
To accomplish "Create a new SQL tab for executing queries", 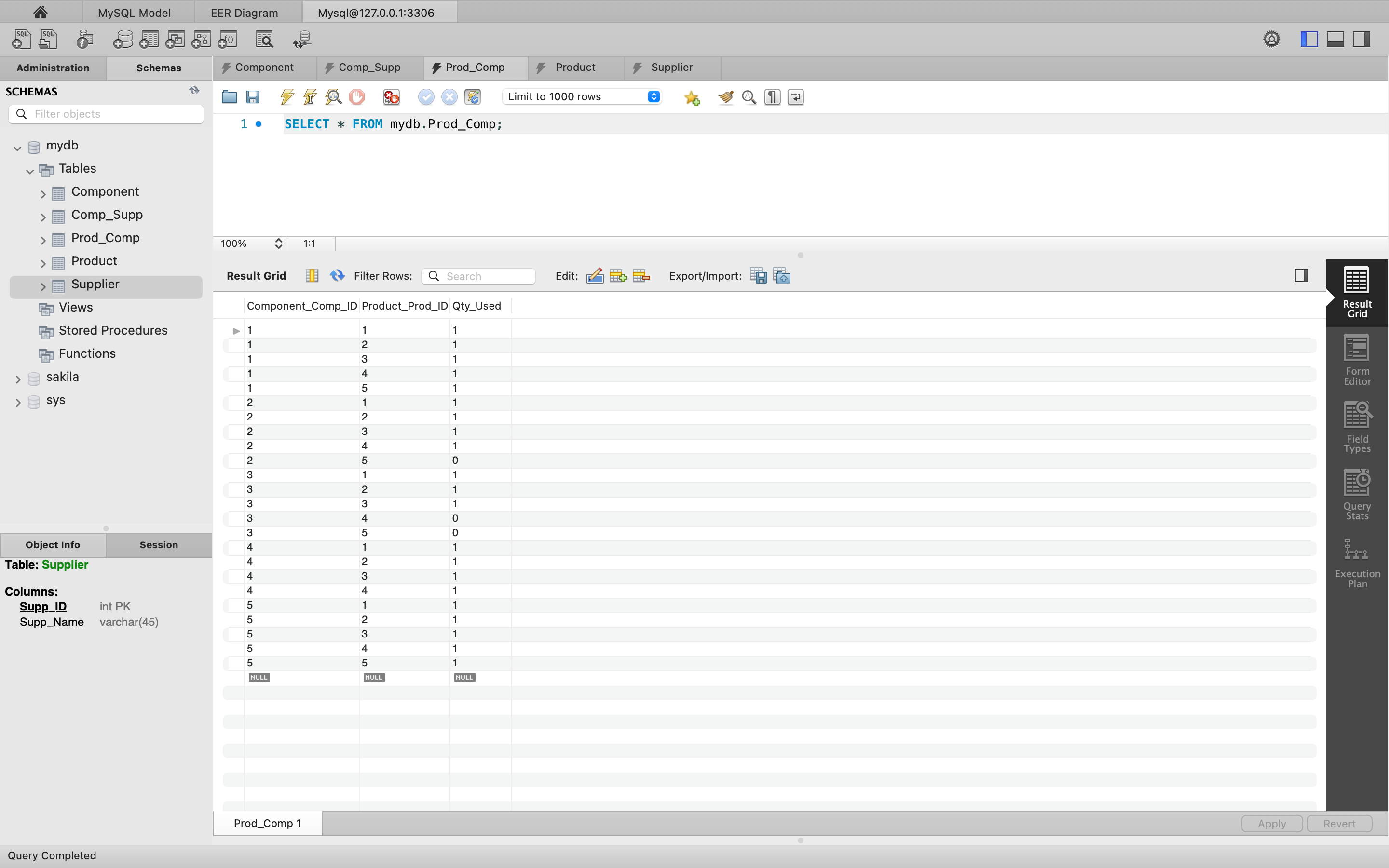I will [x=21, y=39].
